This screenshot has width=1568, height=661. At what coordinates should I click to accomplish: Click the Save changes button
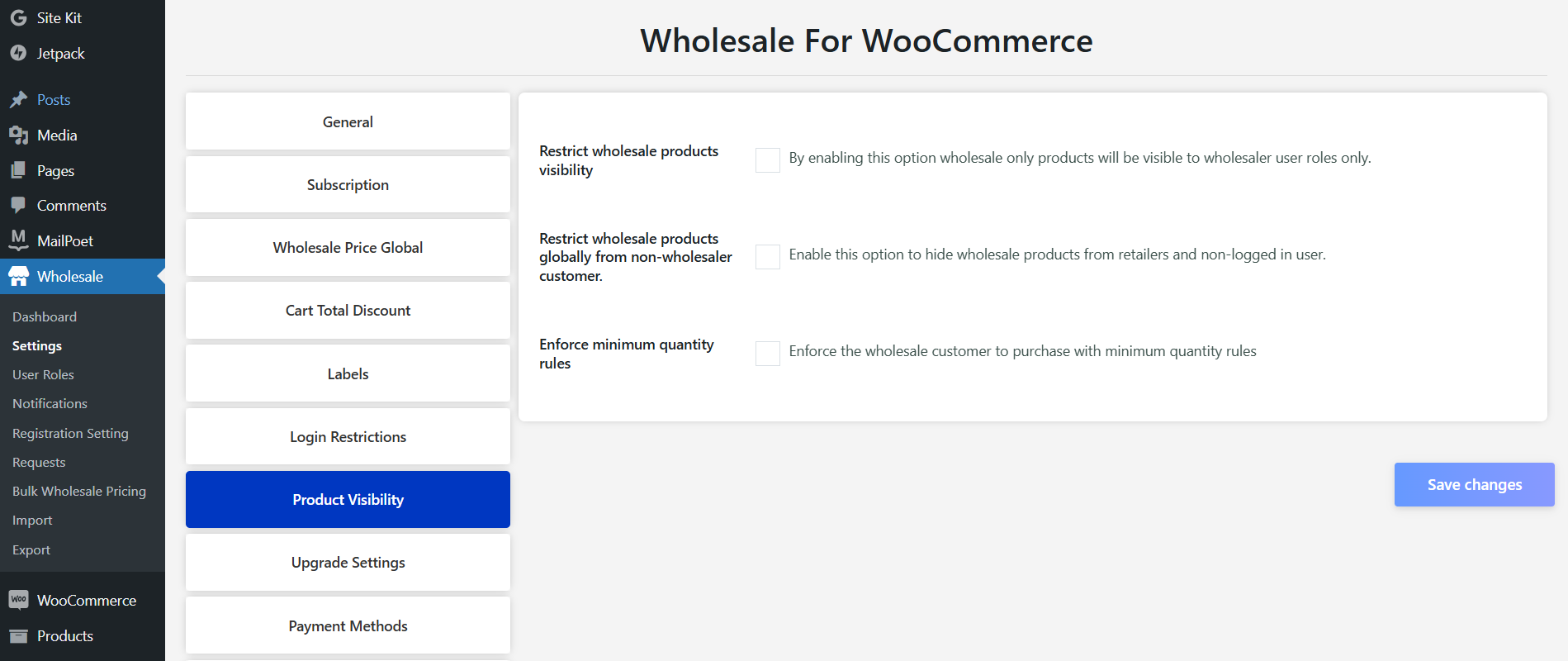click(1474, 484)
